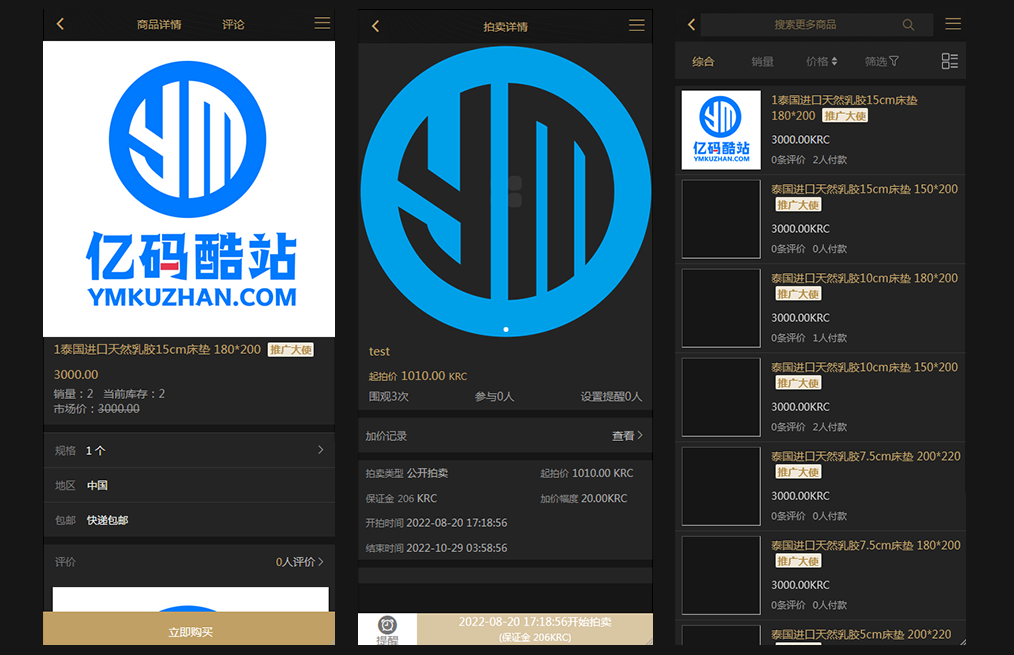The height and width of the screenshot is (655, 1014).
Task: Open 泰国进口天然乳胶5cm床垫 200*220 listing title
Action: (861, 634)
